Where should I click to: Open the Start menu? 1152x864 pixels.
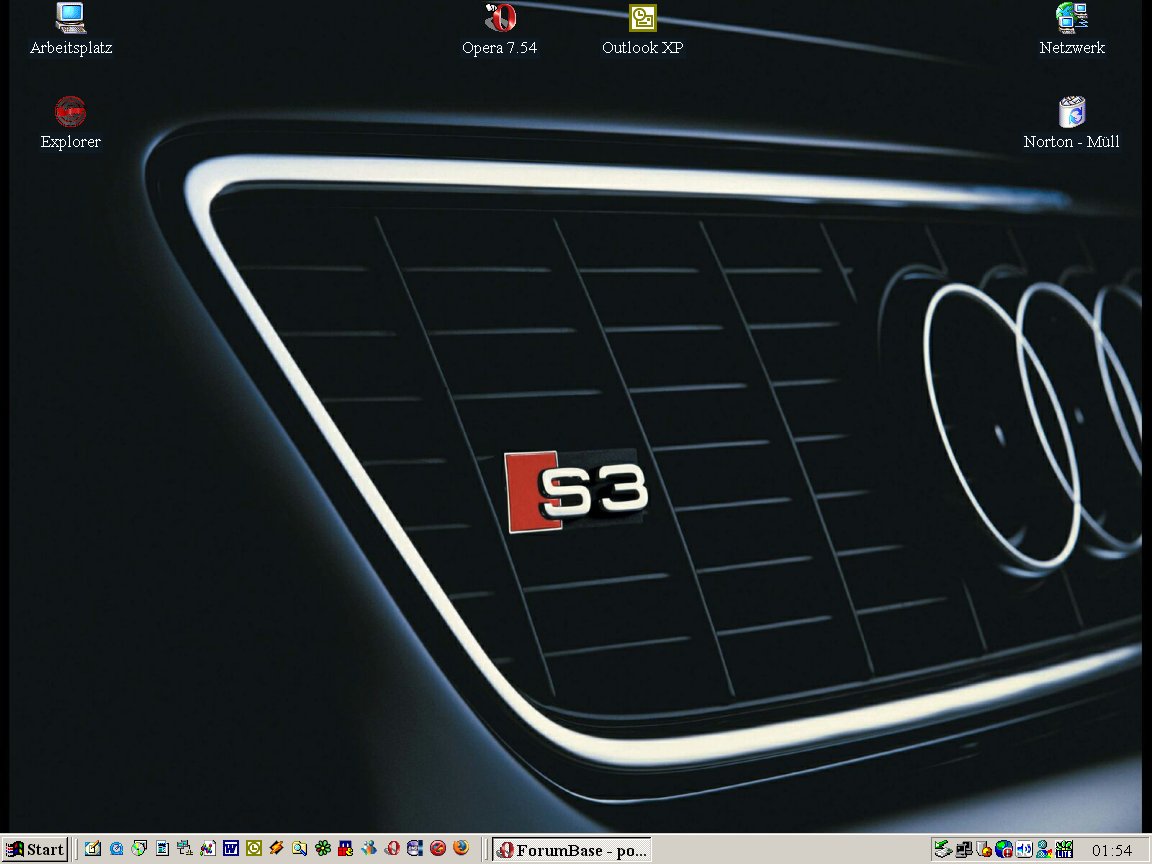tap(35, 849)
